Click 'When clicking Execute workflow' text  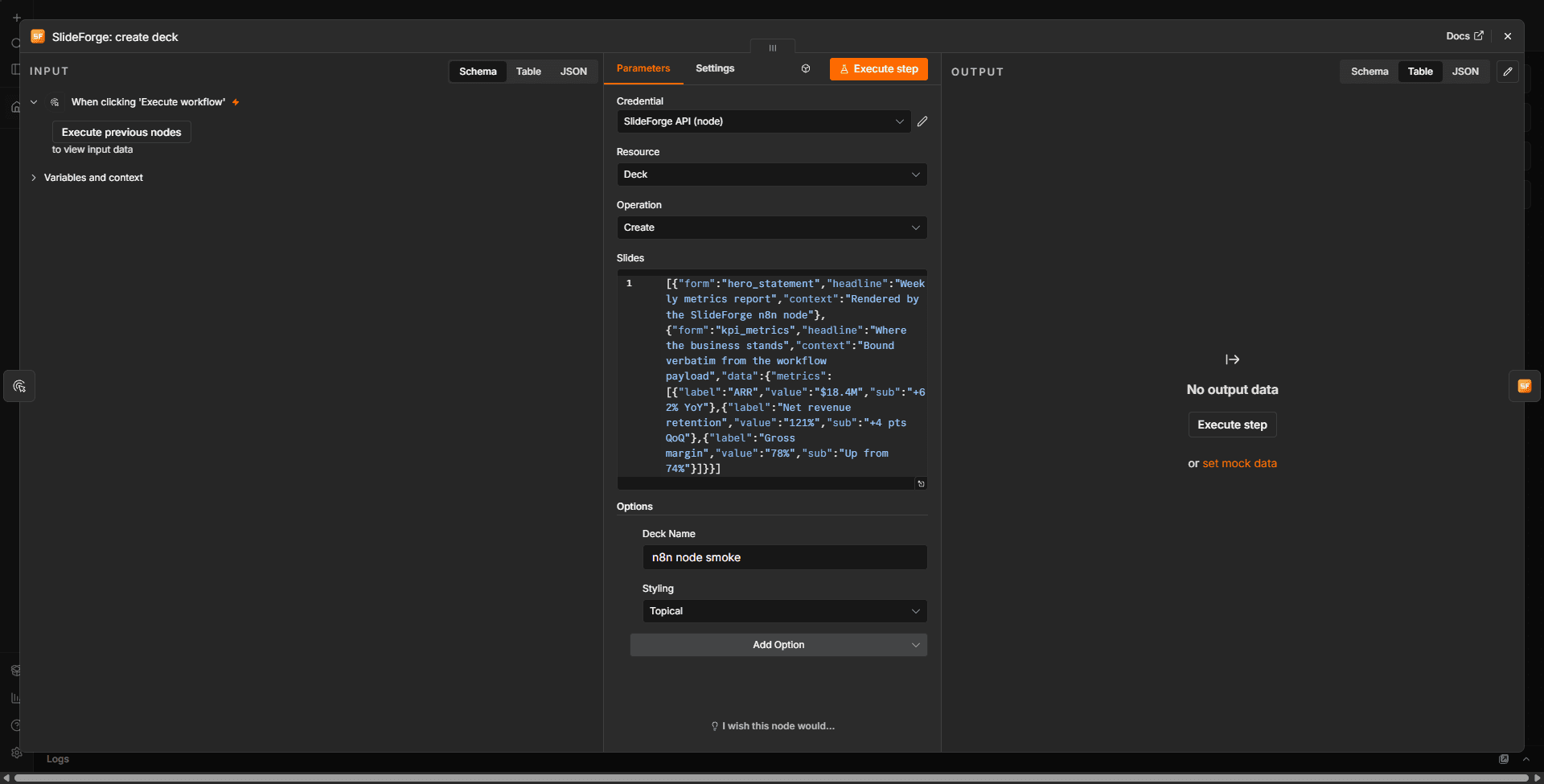coord(148,102)
